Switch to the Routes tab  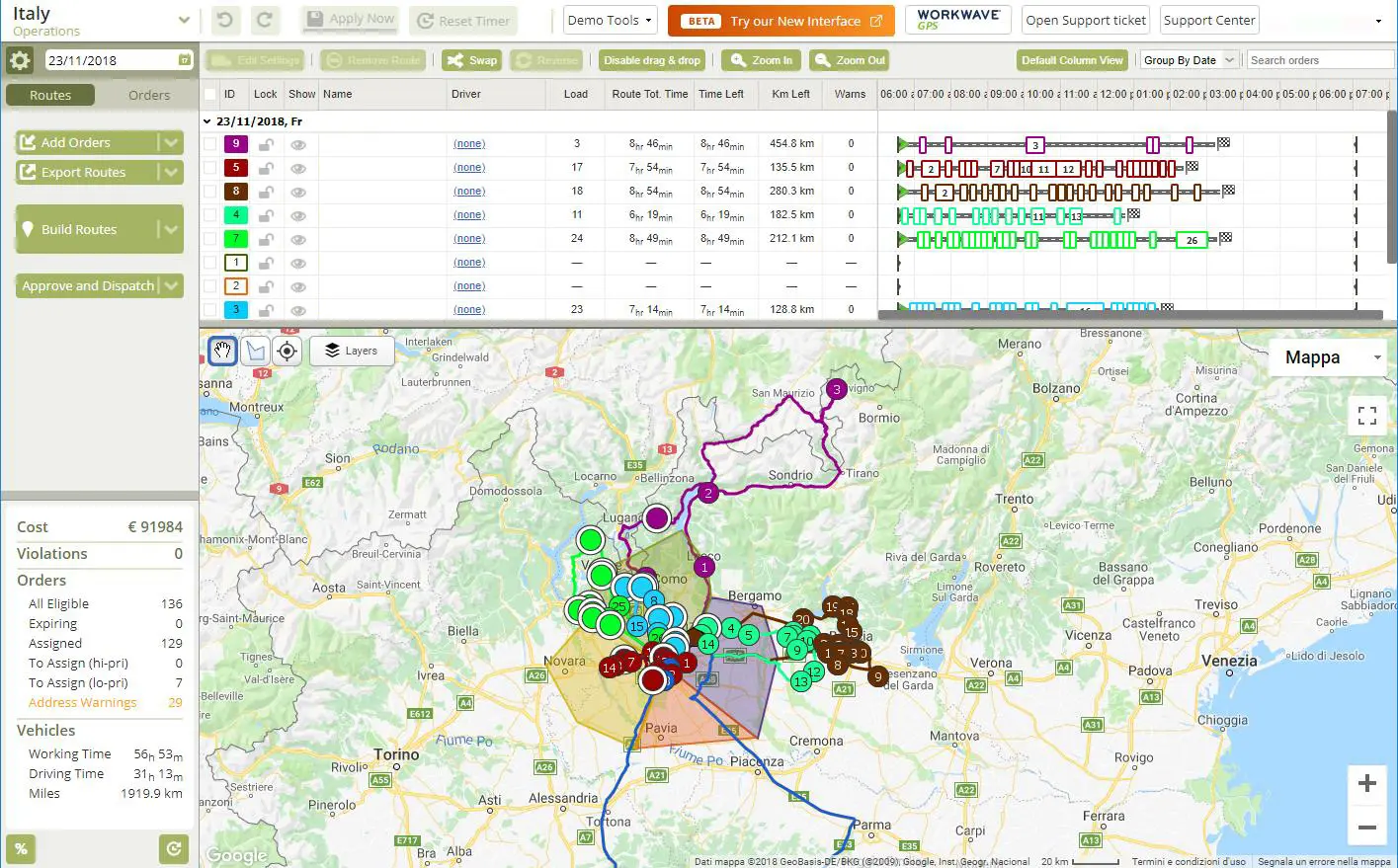(x=50, y=95)
